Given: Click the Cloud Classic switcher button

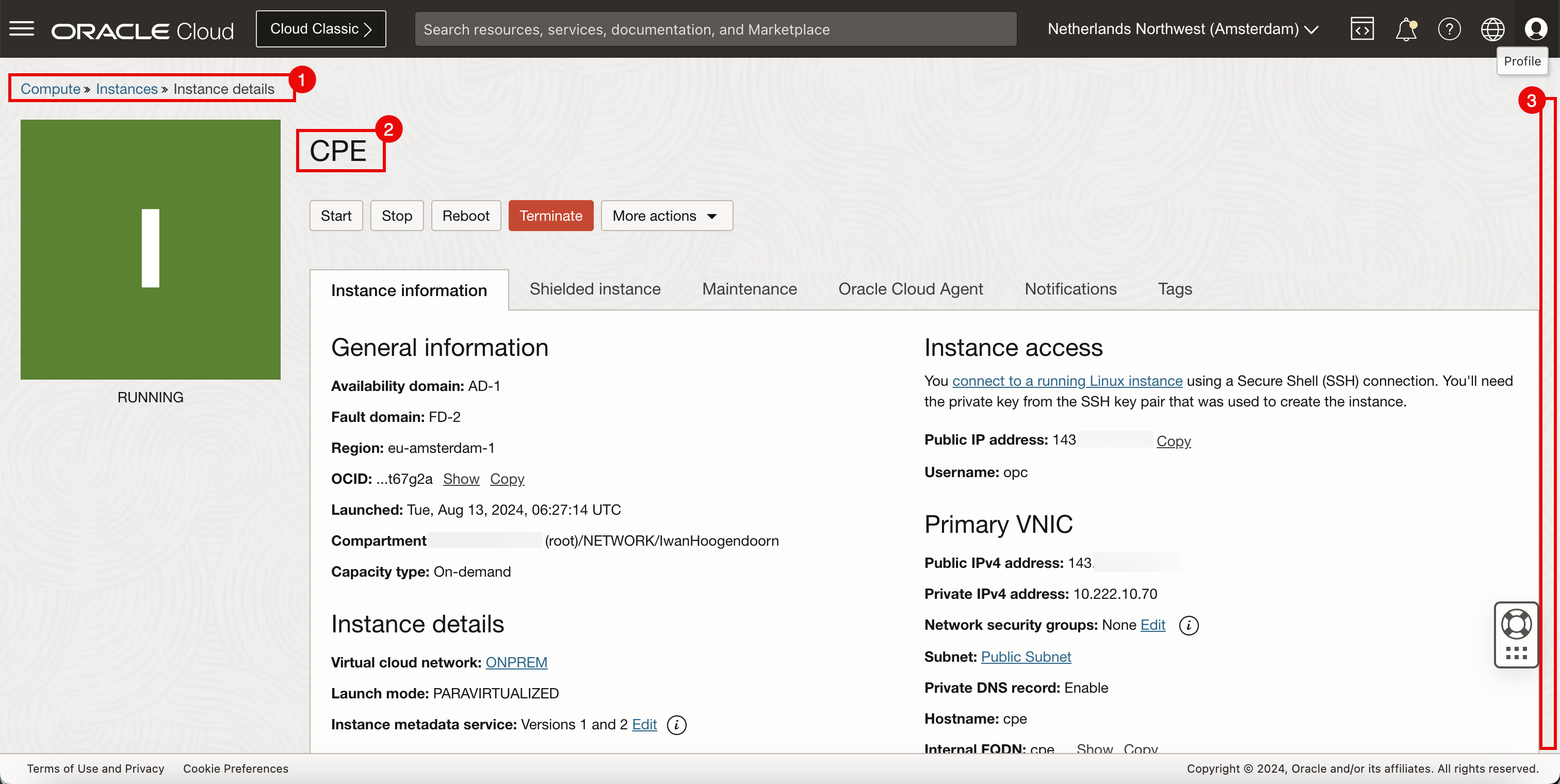Looking at the screenshot, I should click(x=320, y=28).
